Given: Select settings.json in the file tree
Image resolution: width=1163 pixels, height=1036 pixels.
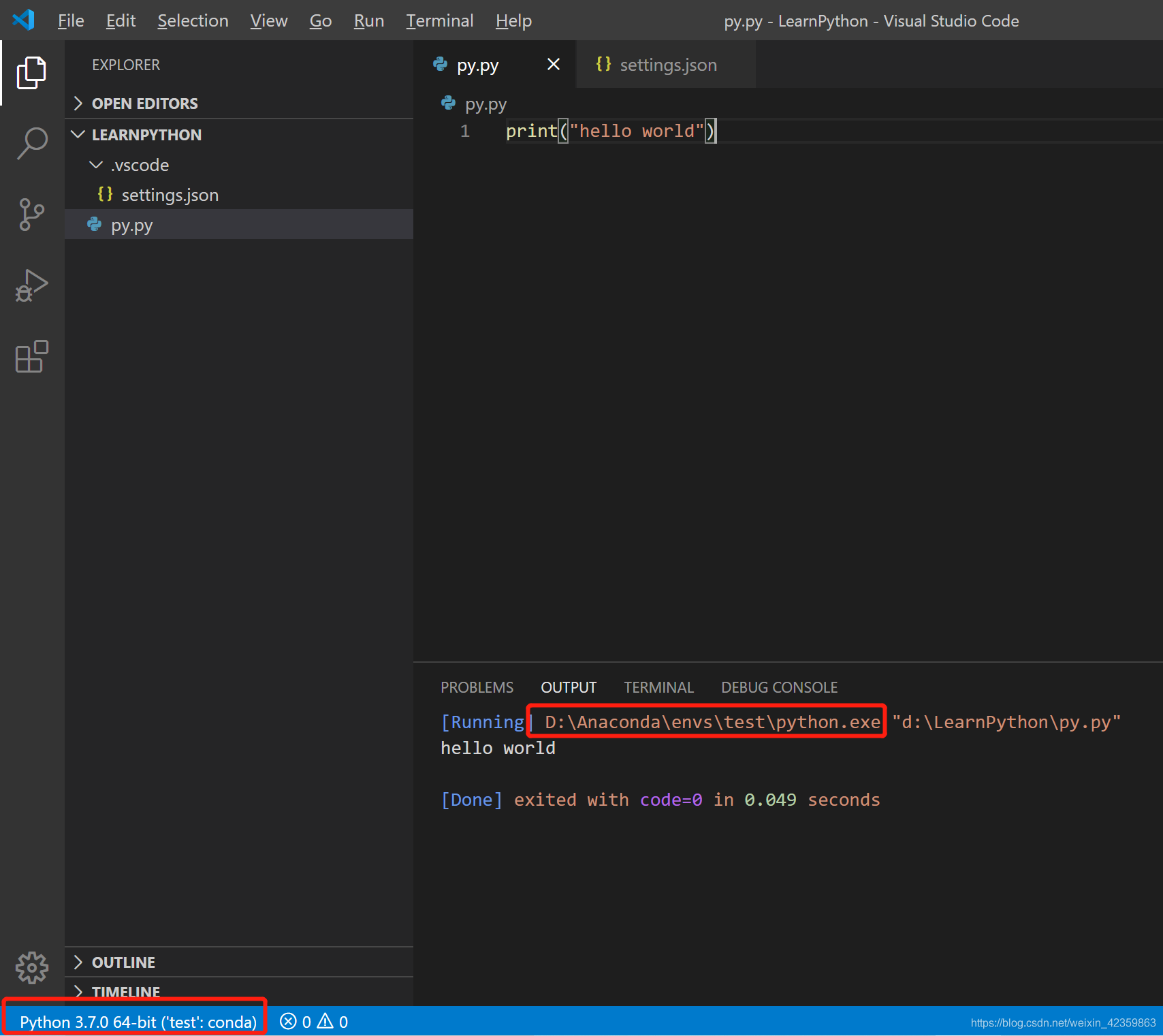Looking at the screenshot, I should tap(239, 195).
